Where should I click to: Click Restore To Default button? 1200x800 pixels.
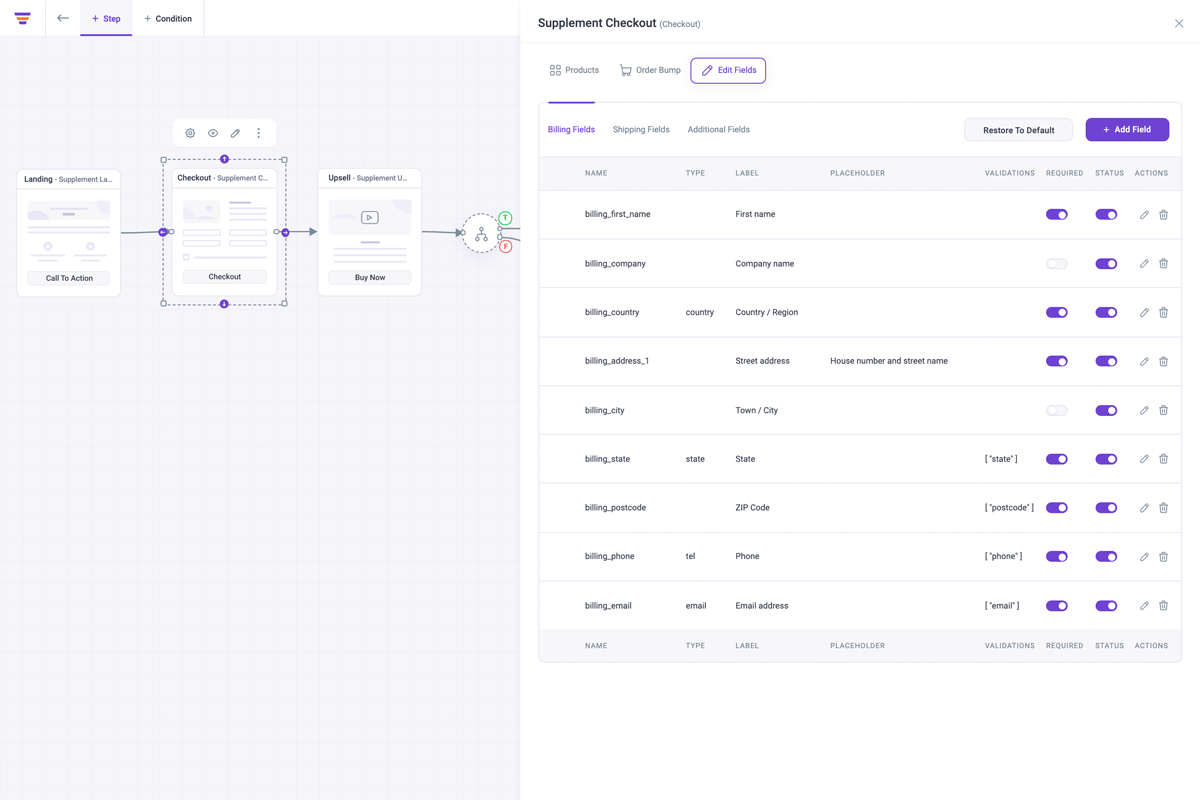tap(1018, 130)
